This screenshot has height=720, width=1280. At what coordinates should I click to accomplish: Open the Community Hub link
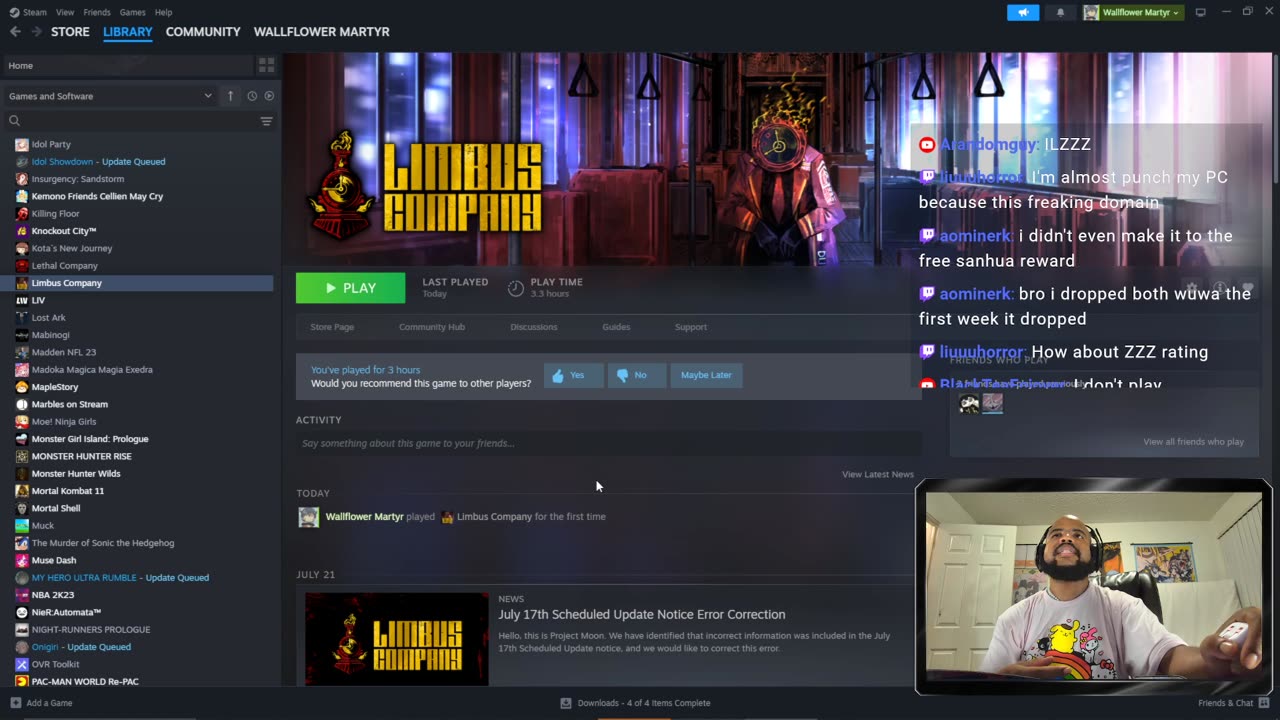point(432,327)
